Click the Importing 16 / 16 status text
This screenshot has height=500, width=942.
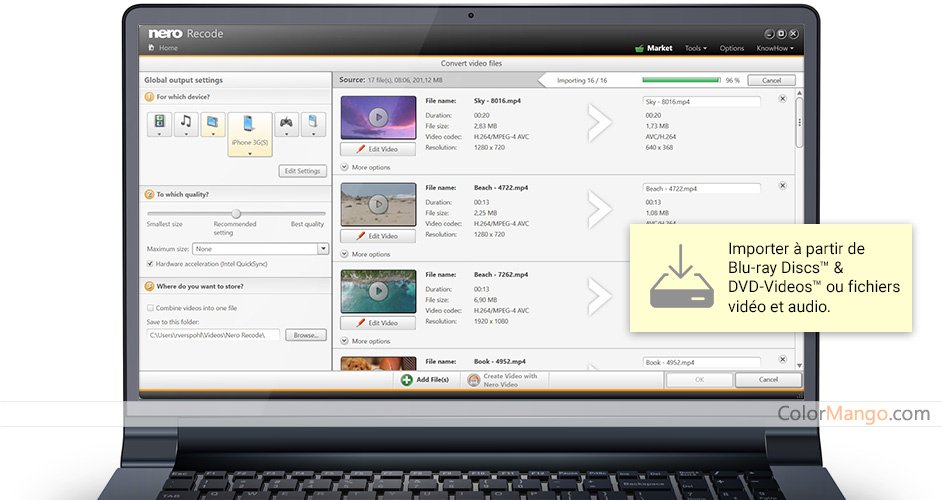click(582, 81)
